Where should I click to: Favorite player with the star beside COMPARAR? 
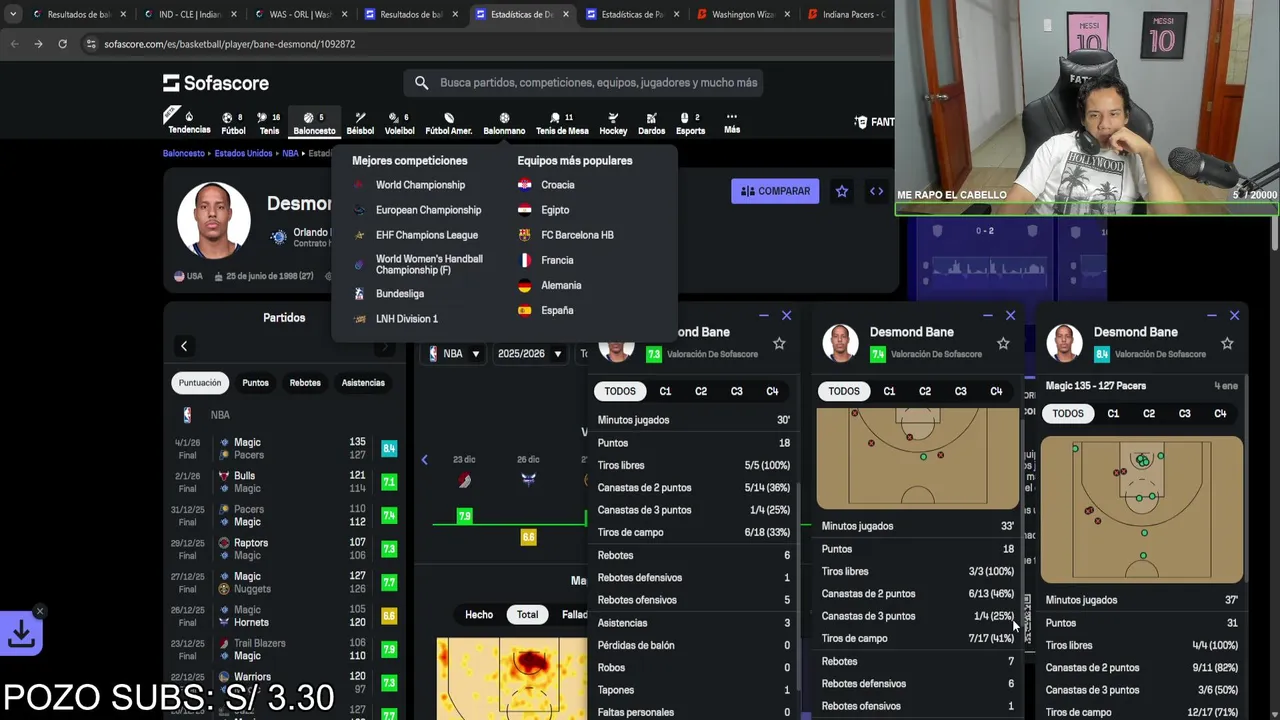[842, 191]
